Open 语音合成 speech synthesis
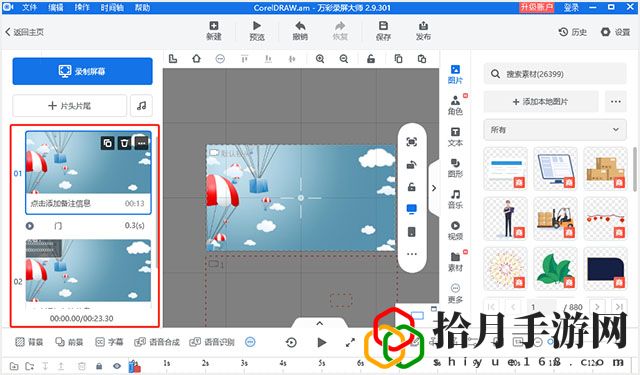The width and height of the screenshot is (640, 375). 157,342
